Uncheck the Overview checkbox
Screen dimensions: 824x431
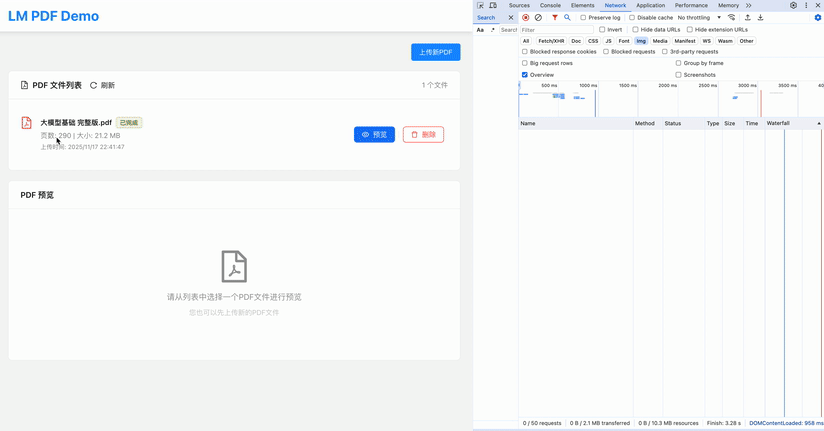pyautogui.click(x=524, y=75)
